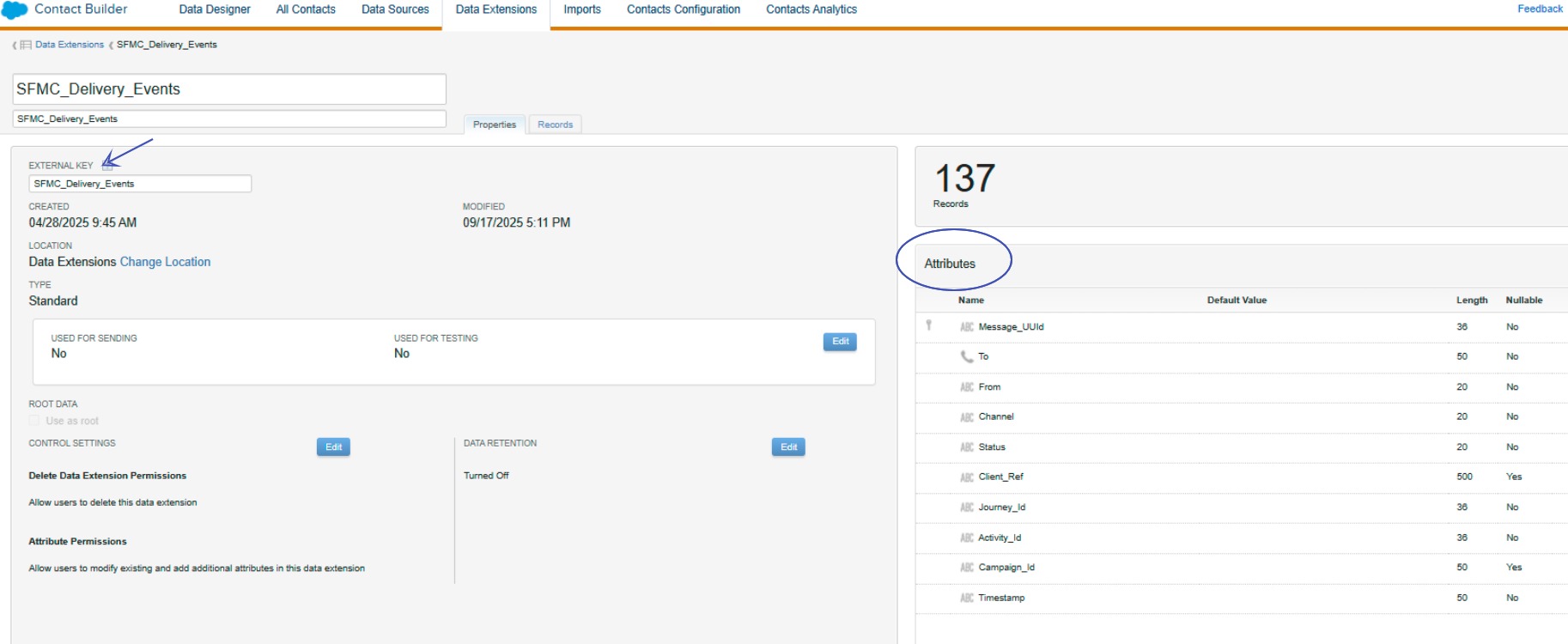Click the Length column header
The image size is (1568, 644).
(1472, 301)
